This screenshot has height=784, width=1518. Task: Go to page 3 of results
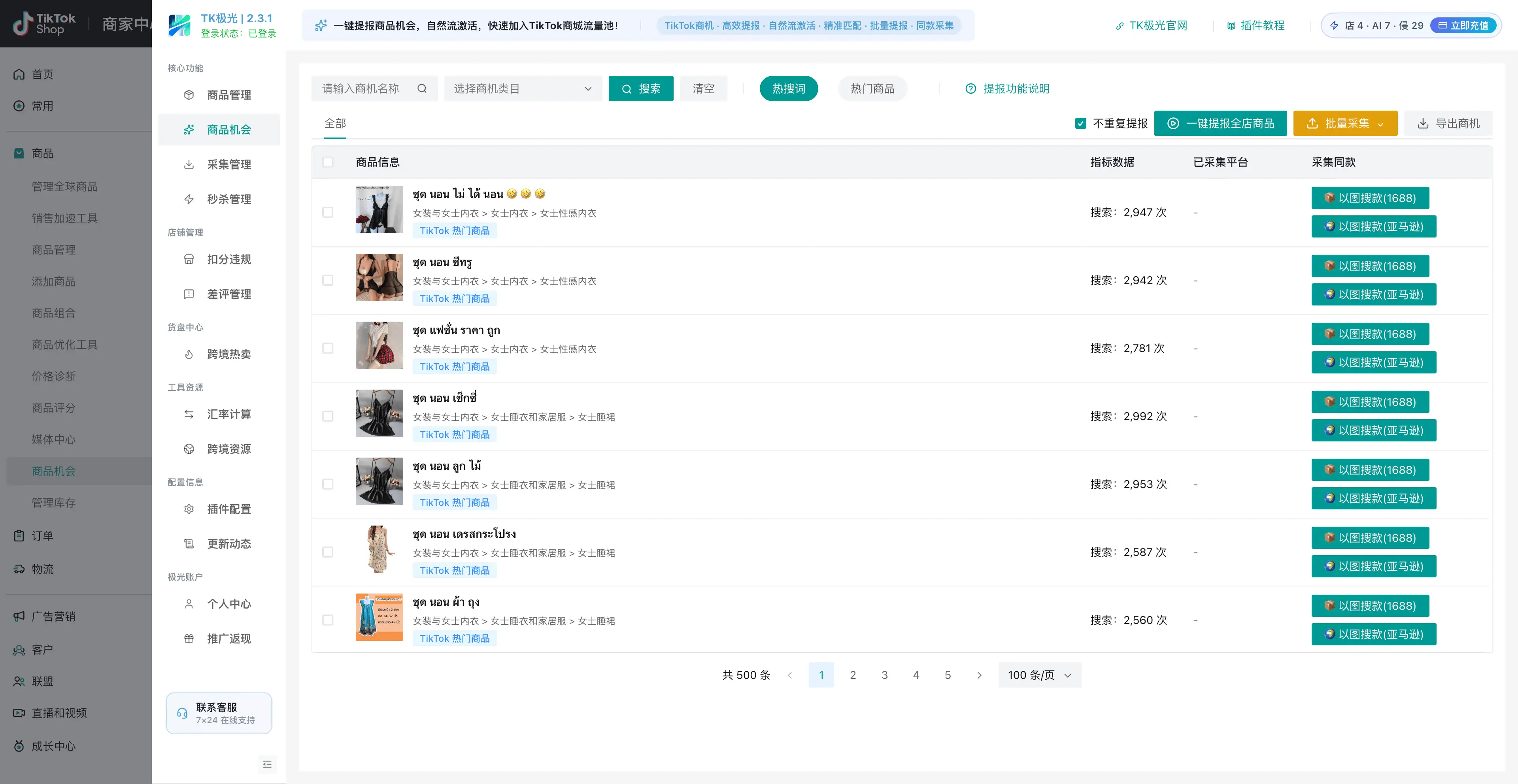coord(884,675)
